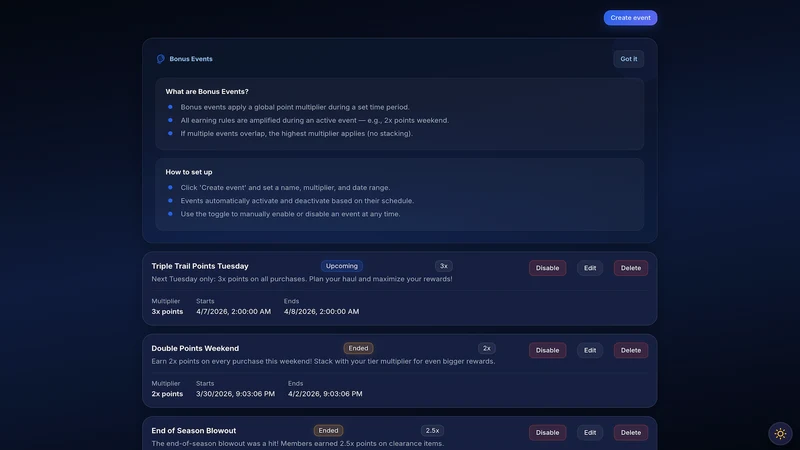Click start date 3/30/2026, 9:03:06 PM
Screen dimensions: 800x450
(235, 394)
